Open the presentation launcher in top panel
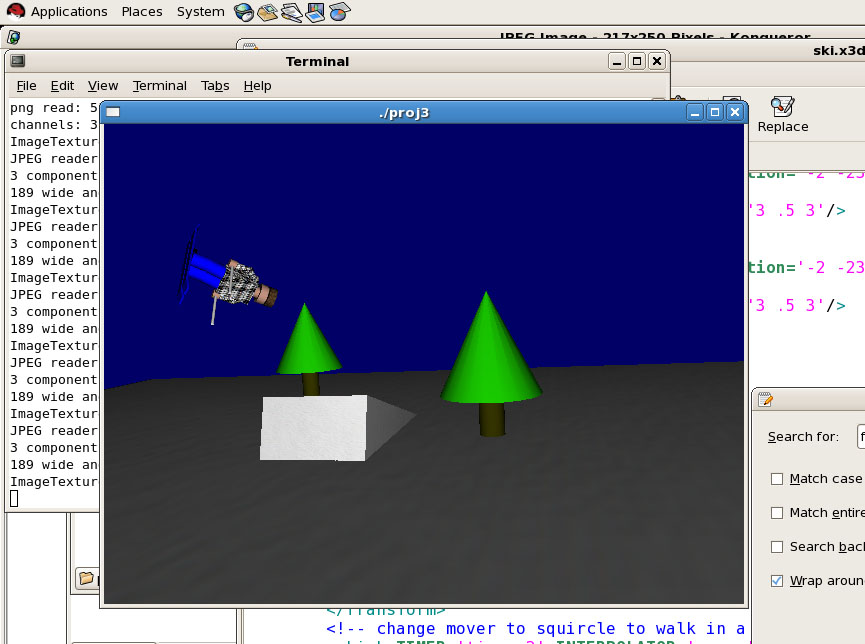This screenshot has height=644, width=865. (x=315, y=12)
